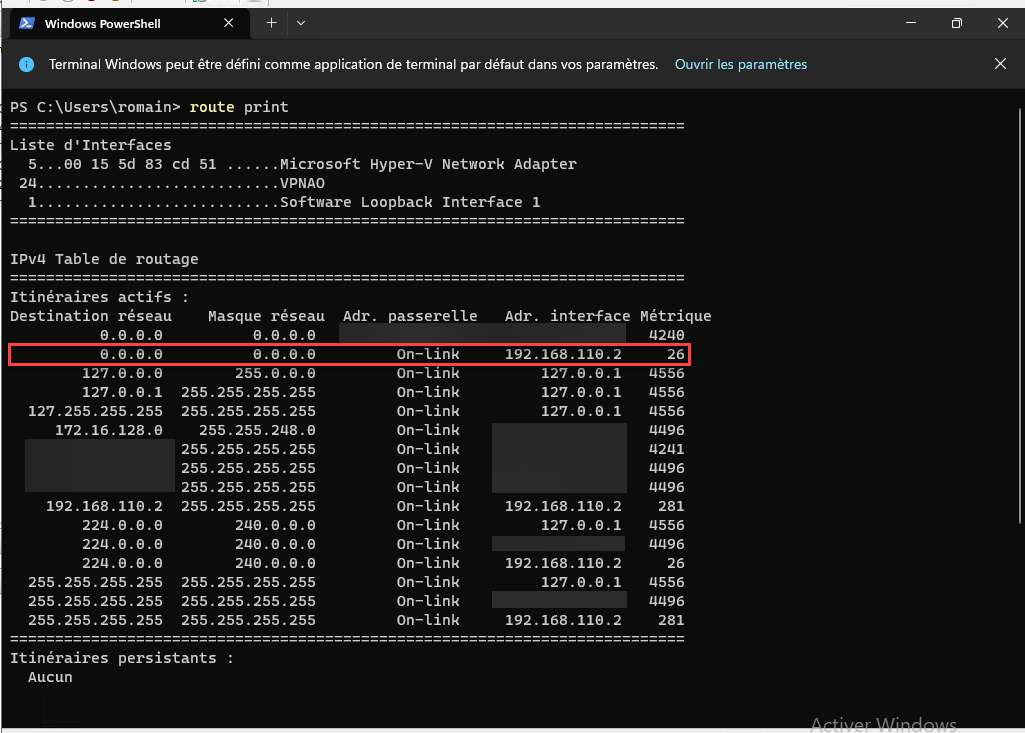This screenshot has height=733, width=1025.
Task: Minimize the Terminal window
Action: pyautogui.click(x=910, y=23)
